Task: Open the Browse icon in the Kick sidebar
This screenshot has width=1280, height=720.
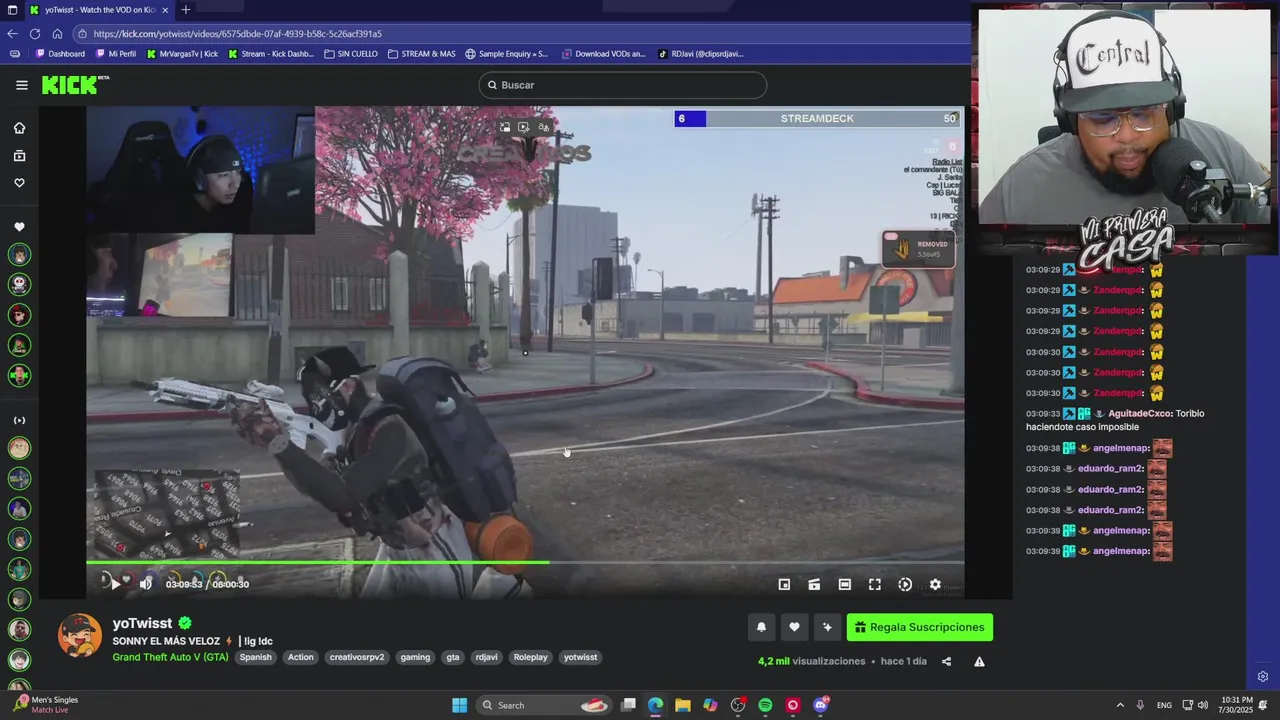Action: 19,156
